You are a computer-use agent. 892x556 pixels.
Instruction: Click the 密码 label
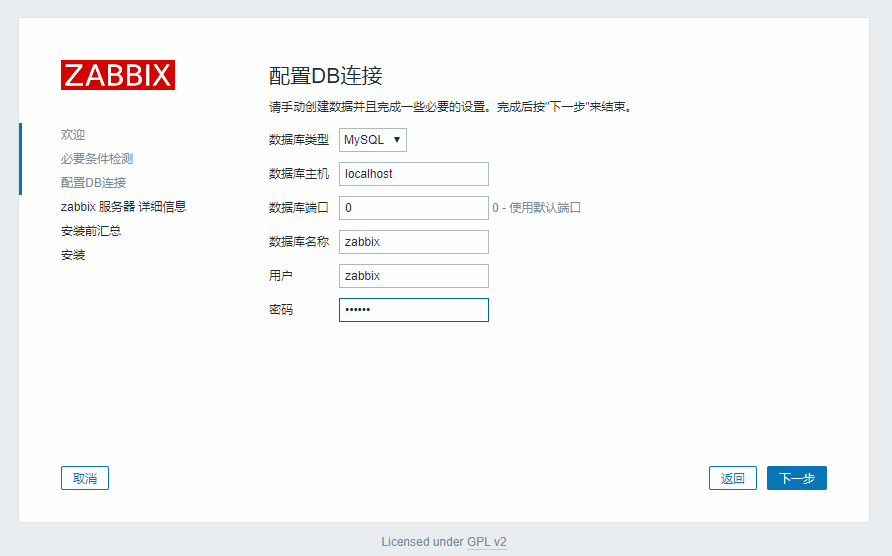[280, 310]
